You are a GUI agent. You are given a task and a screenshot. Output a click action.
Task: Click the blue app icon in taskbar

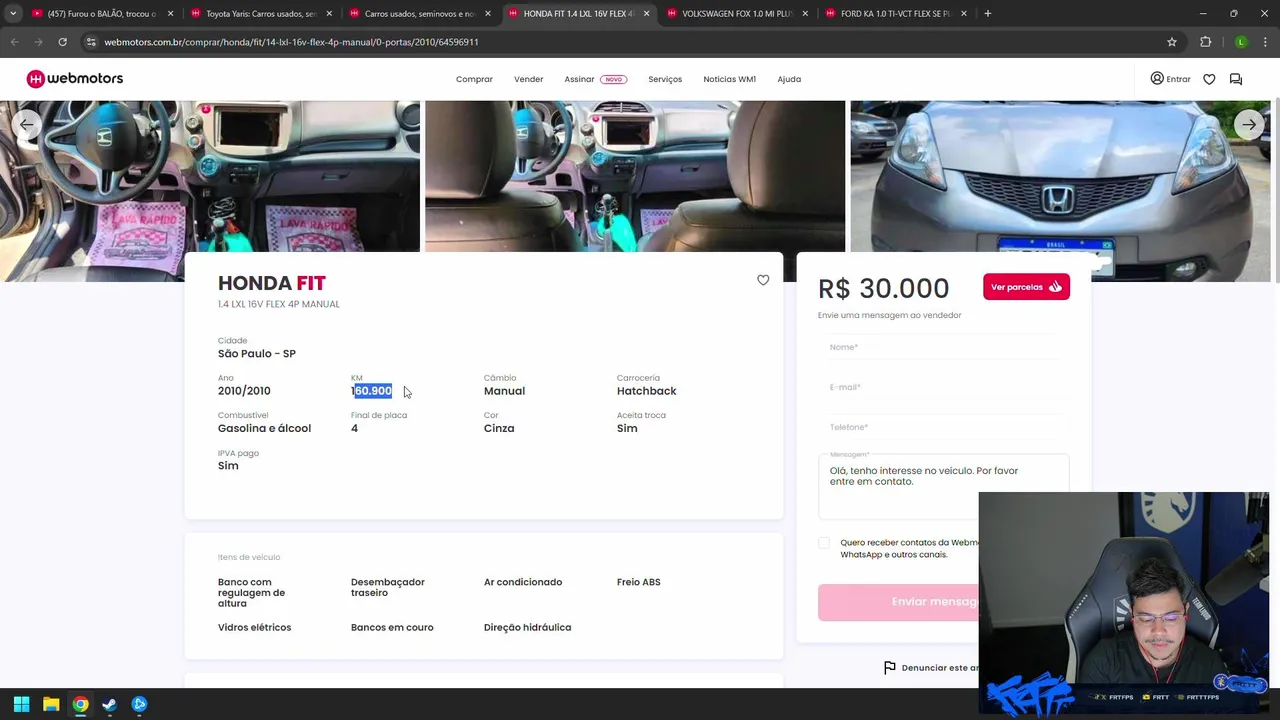[x=139, y=704]
